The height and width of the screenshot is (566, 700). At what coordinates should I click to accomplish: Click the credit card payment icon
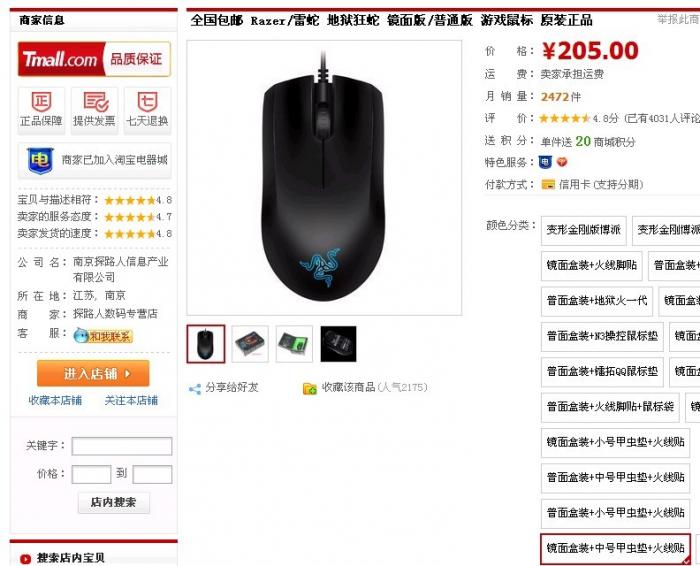click(548, 184)
